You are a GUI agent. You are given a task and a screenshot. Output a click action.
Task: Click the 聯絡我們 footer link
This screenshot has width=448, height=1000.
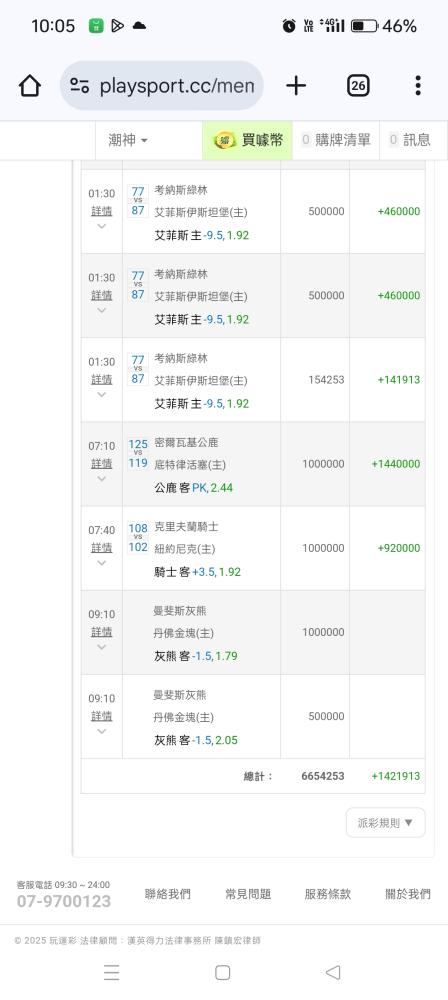tap(168, 894)
